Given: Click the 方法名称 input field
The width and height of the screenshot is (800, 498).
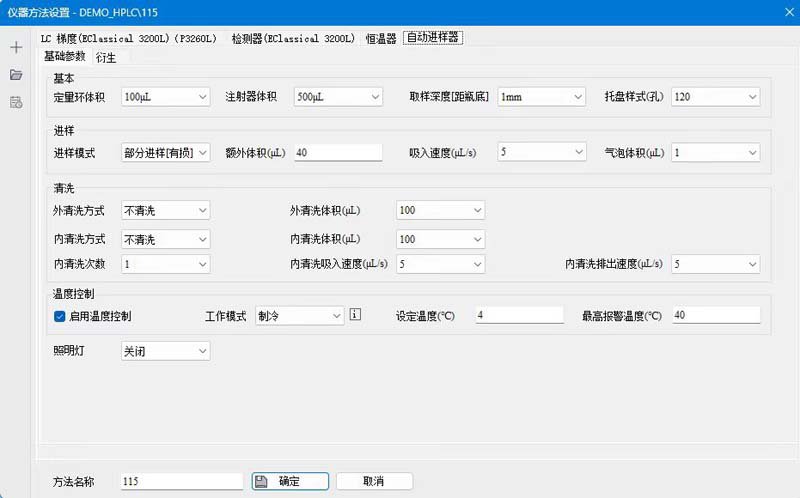Looking at the screenshot, I should (x=182, y=481).
